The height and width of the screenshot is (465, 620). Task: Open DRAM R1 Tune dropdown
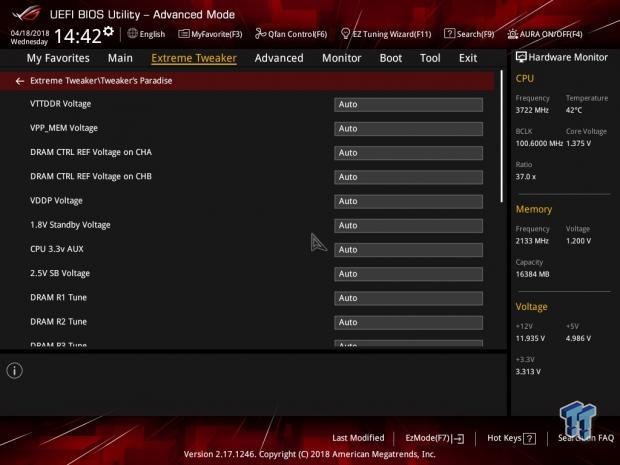point(408,298)
